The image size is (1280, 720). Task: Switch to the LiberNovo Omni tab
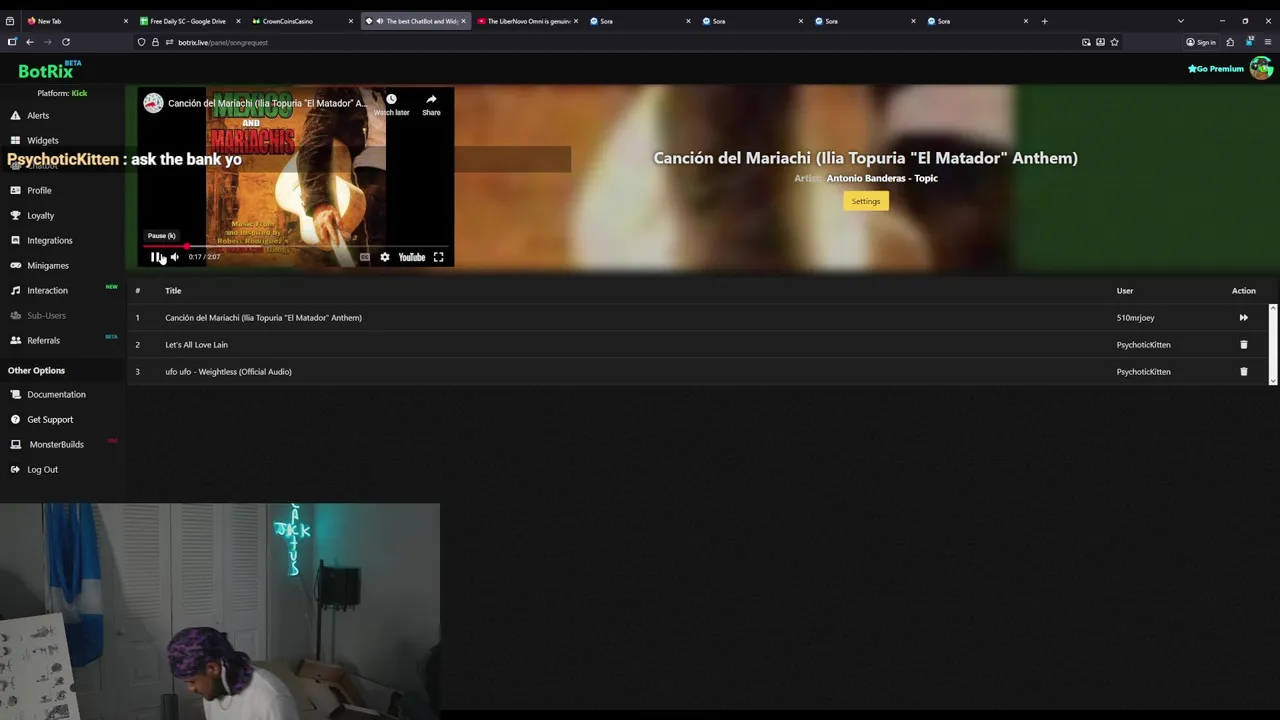(x=526, y=21)
